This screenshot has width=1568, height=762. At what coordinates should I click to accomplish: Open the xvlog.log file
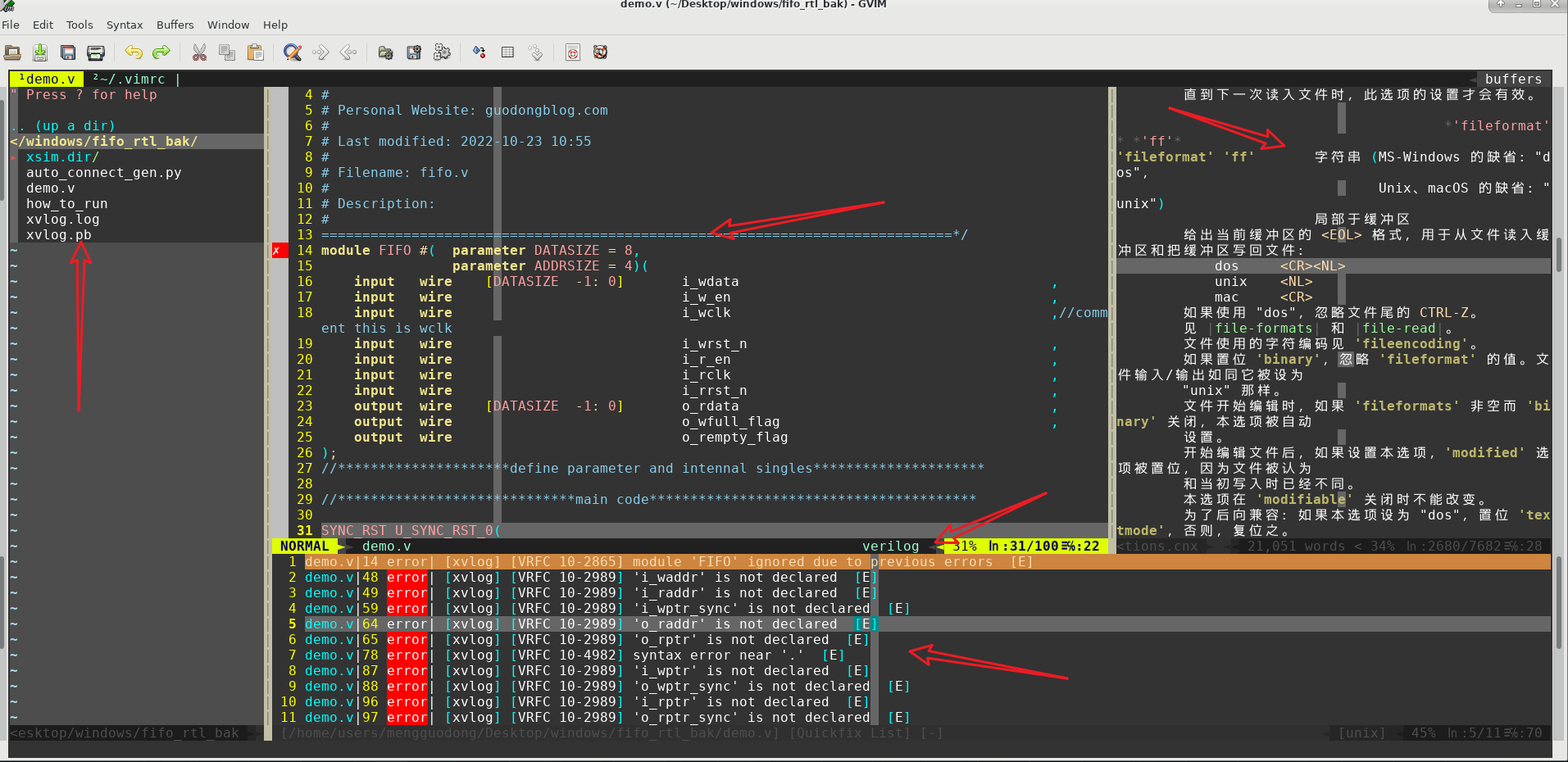pyautogui.click(x=63, y=219)
